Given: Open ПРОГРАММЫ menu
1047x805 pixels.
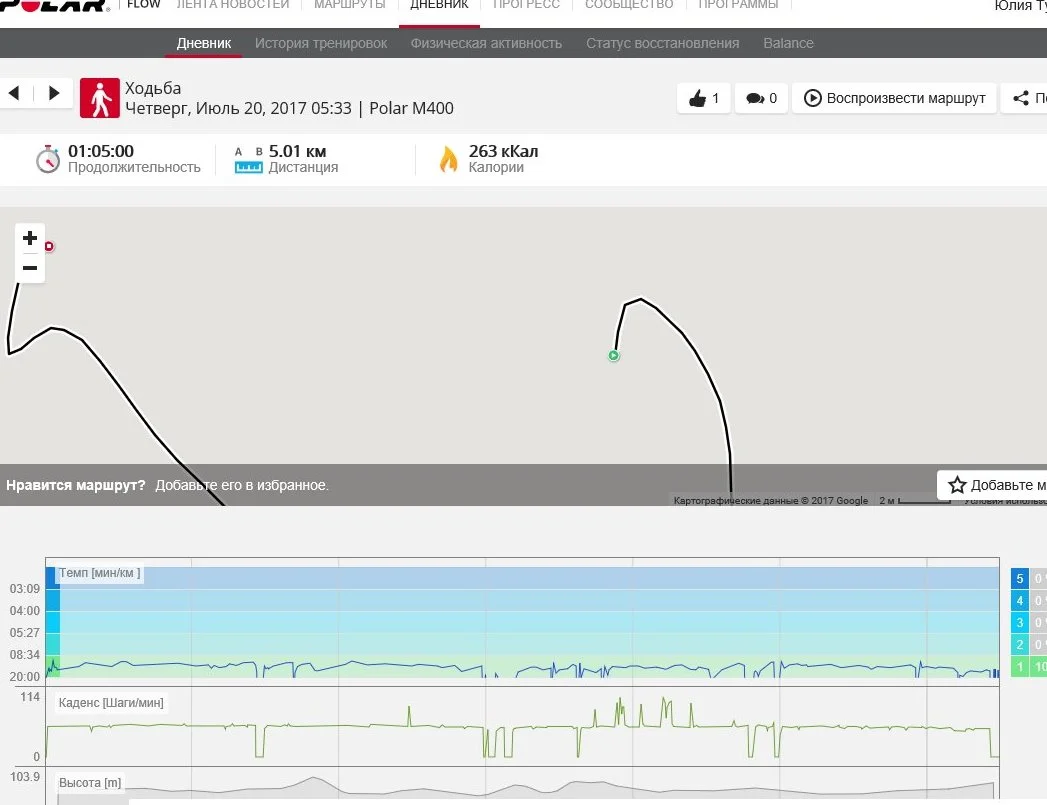Looking at the screenshot, I should click(x=738, y=5).
